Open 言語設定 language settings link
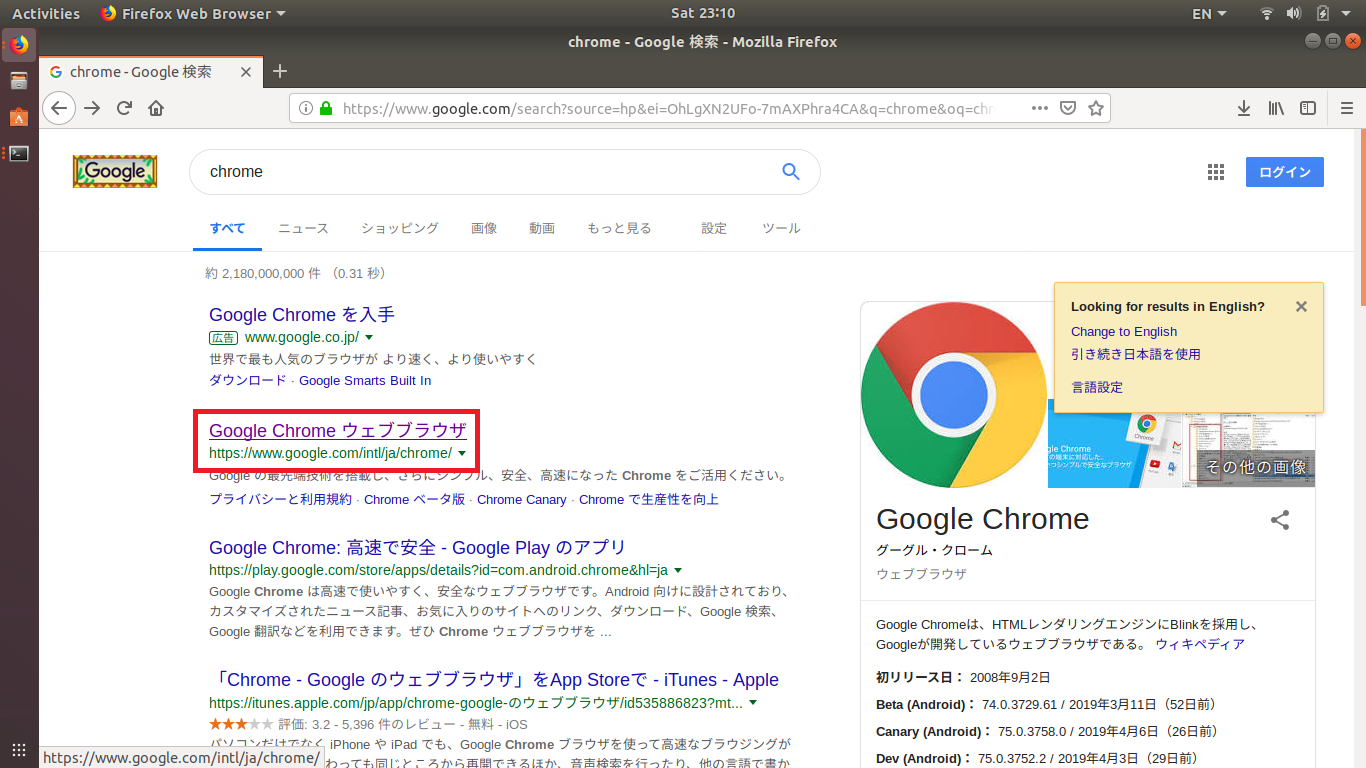1366x768 pixels. coord(1097,387)
